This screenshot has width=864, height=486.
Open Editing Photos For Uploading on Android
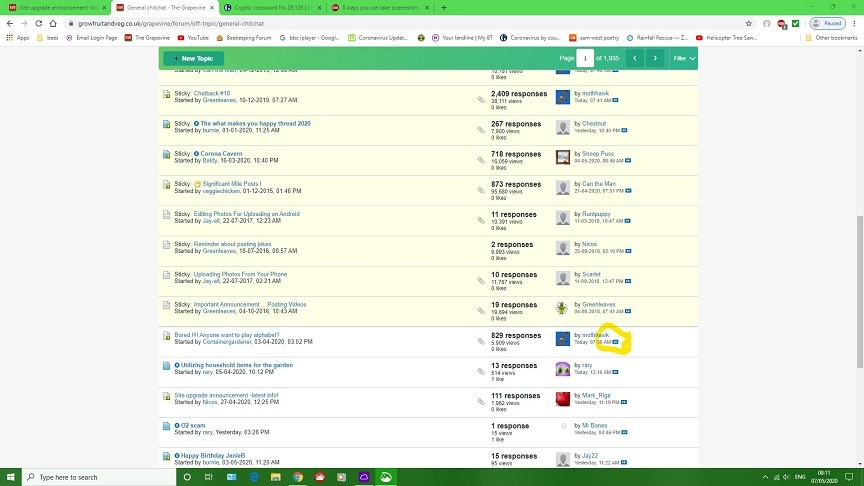tap(246, 214)
